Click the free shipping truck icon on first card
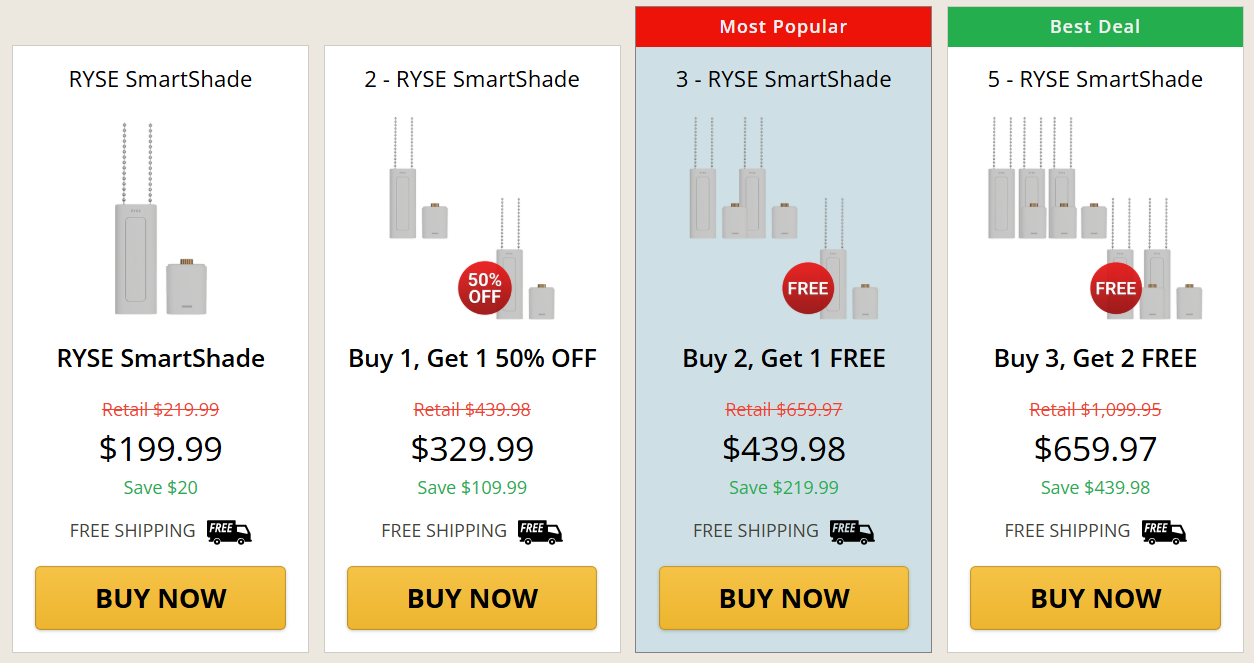 coord(229,532)
